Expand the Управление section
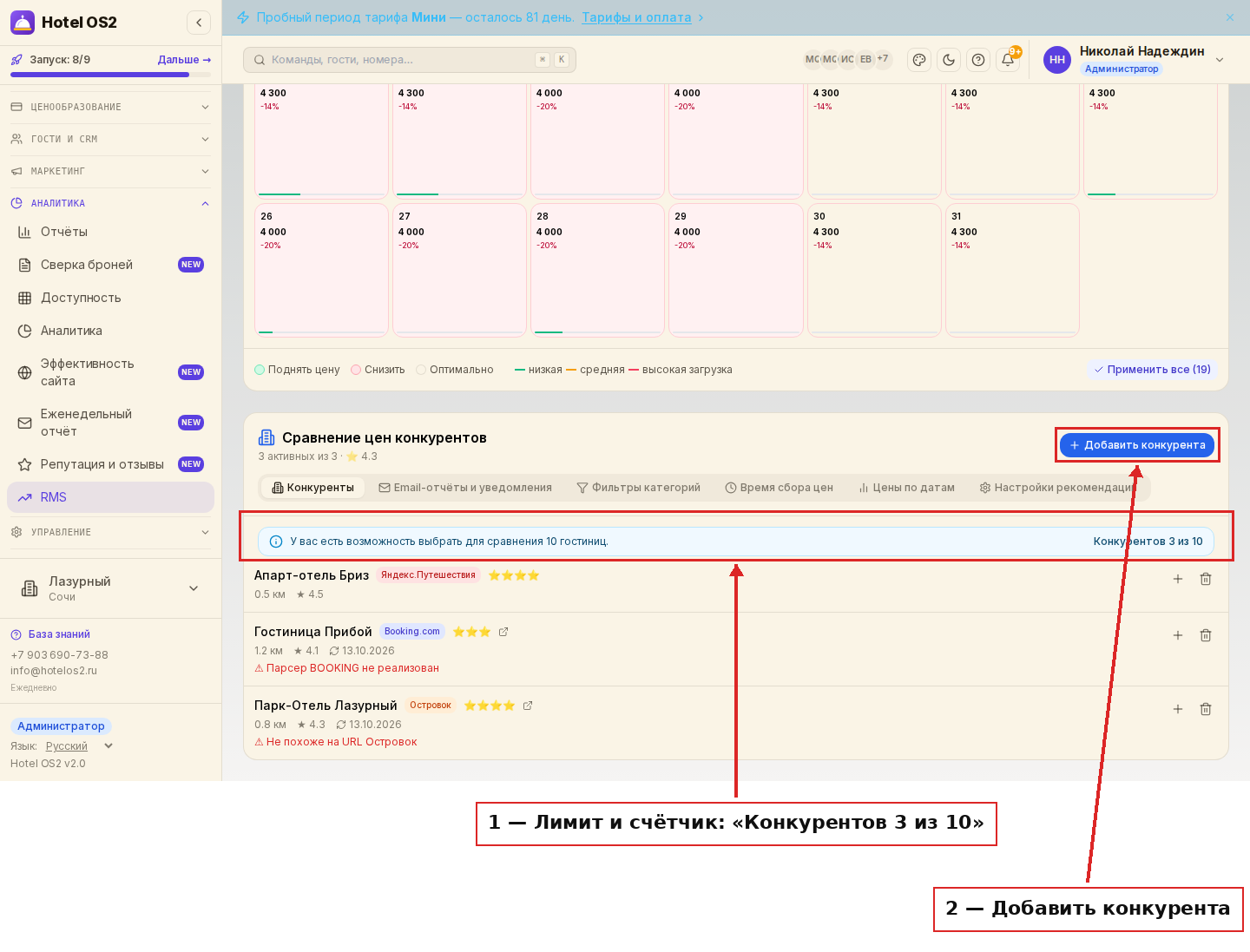Screen dimensions: 1250x952 [110, 532]
